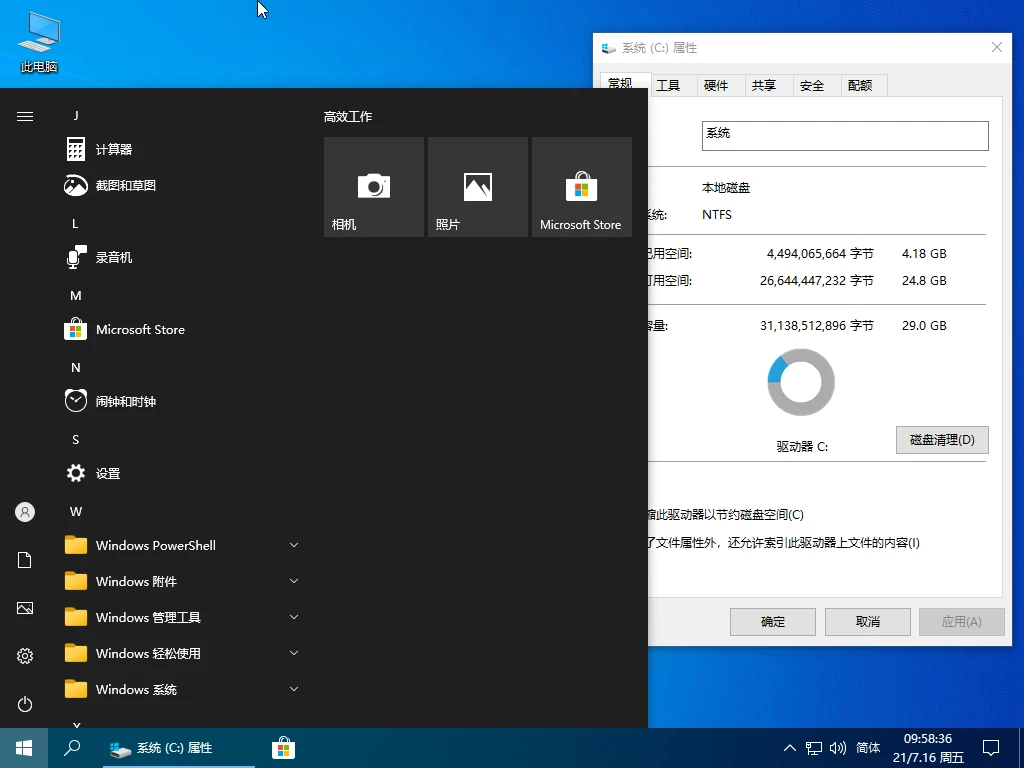Open the 录音机 app
The height and width of the screenshot is (768, 1024).
[x=113, y=257]
